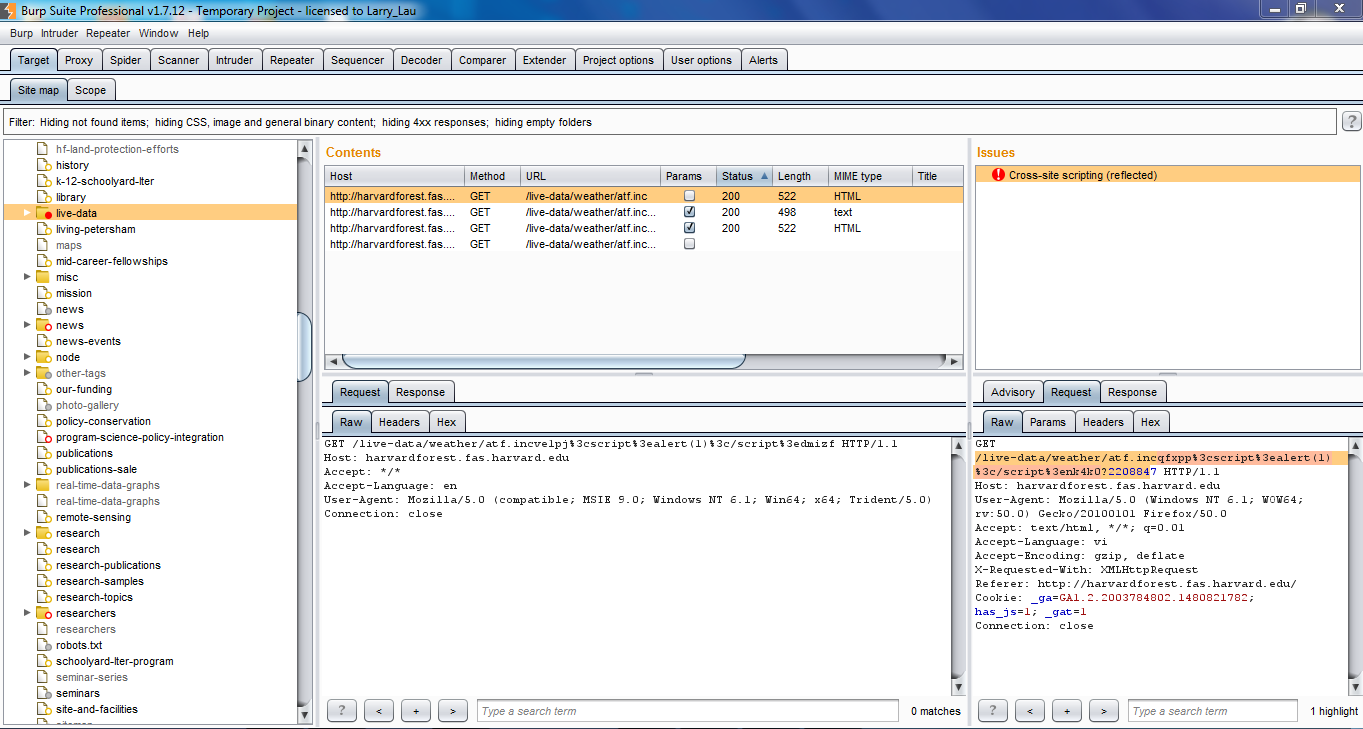Image resolution: width=1363 pixels, height=729 pixels.
Task: Select the mid-career-fellowships tree item
Action: pyautogui.click(x=112, y=261)
